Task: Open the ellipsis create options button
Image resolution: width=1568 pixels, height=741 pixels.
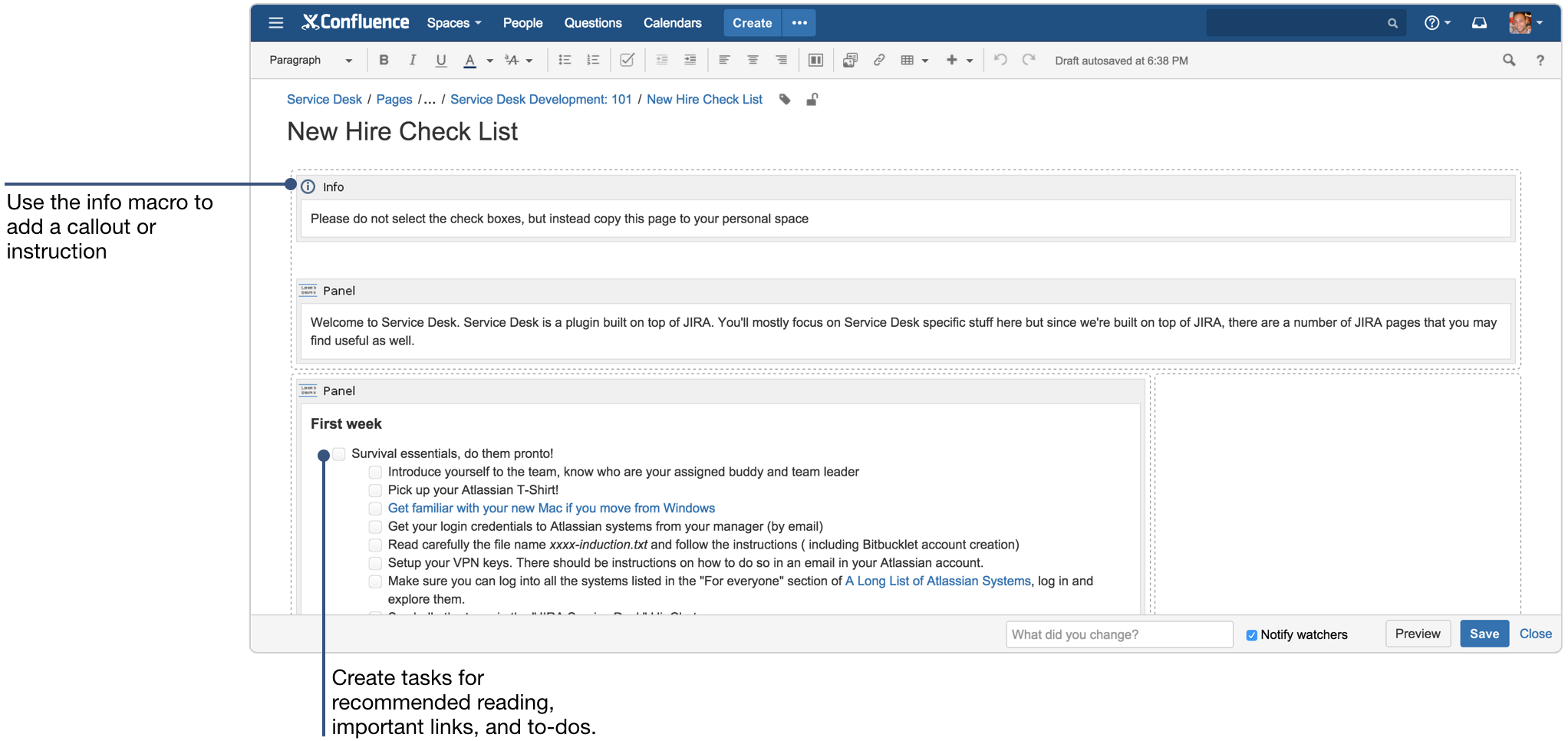Action: point(799,23)
